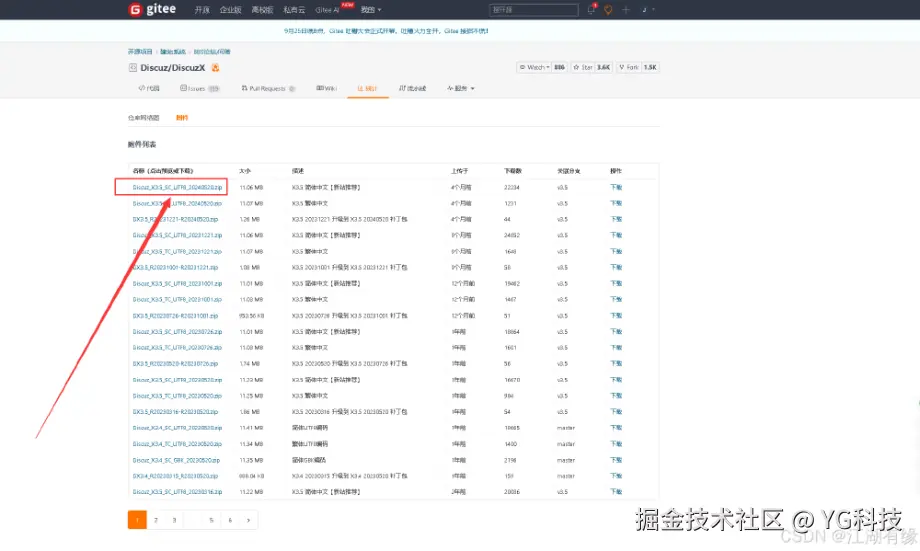Select the orange 附件 sub-tab

(182, 118)
